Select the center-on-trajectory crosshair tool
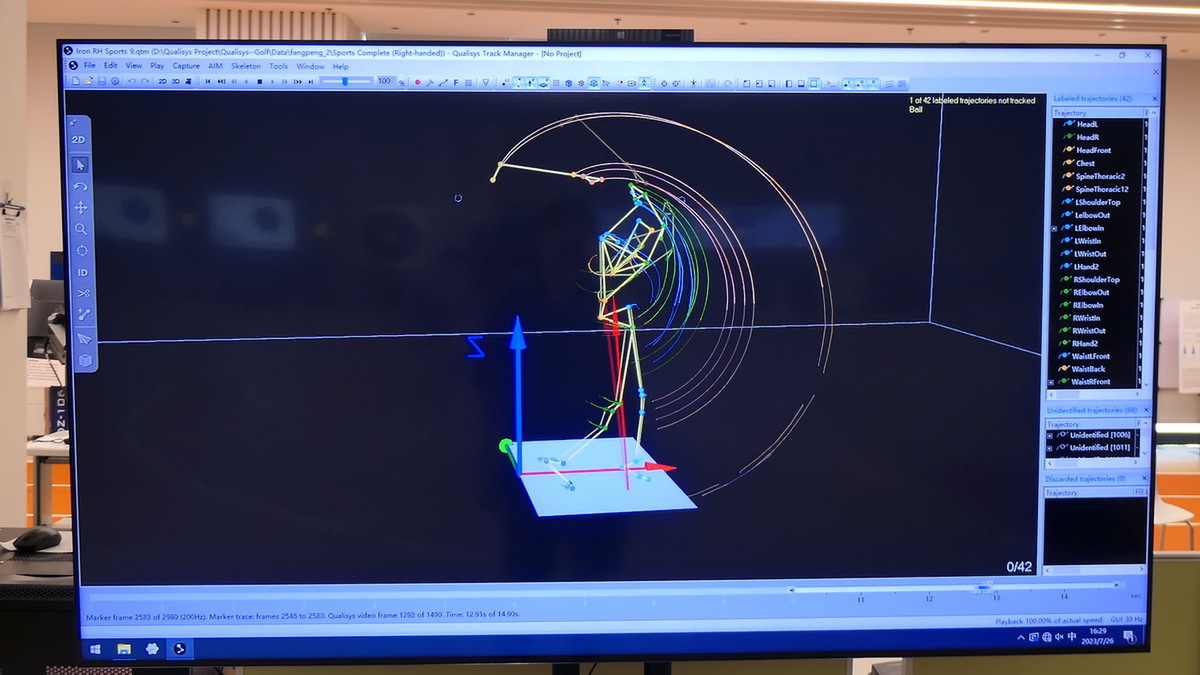1200x675 pixels. pyautogui.click(x=81, y=250)
